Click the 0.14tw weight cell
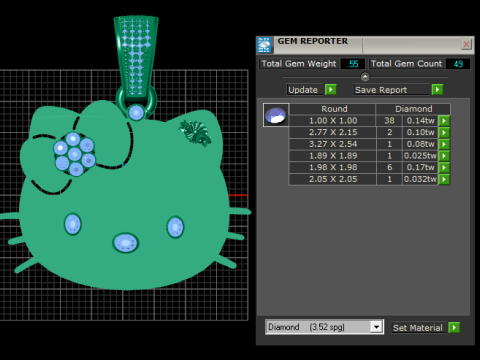 coord(420,121)
